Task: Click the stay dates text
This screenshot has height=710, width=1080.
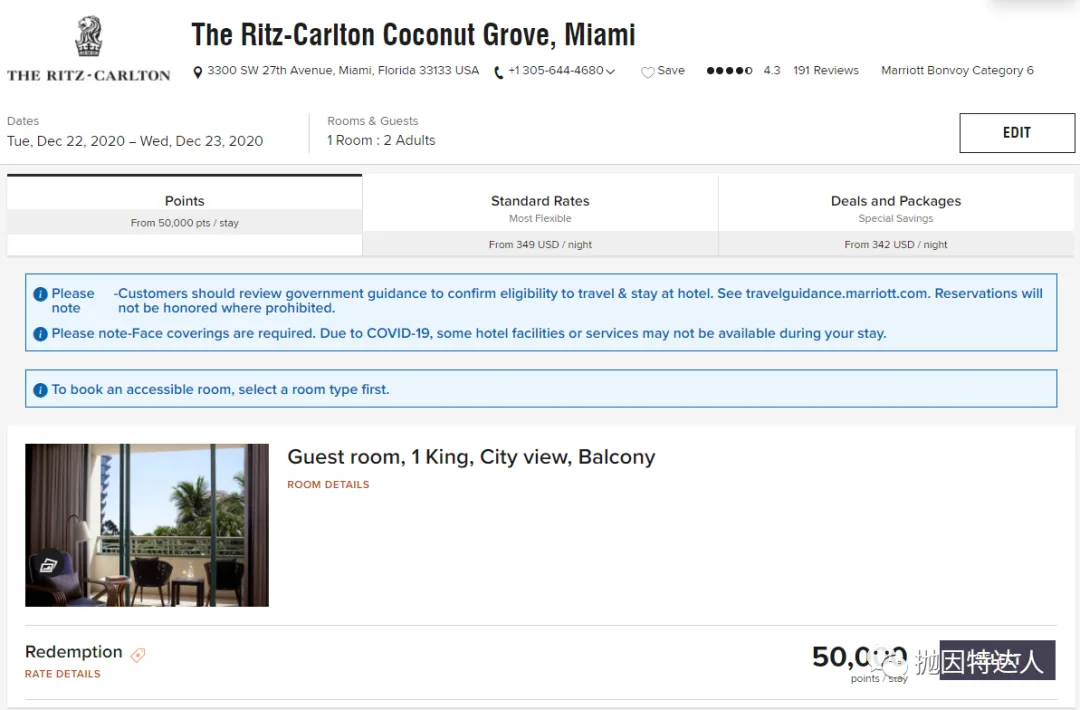Action: coord(135,141)
